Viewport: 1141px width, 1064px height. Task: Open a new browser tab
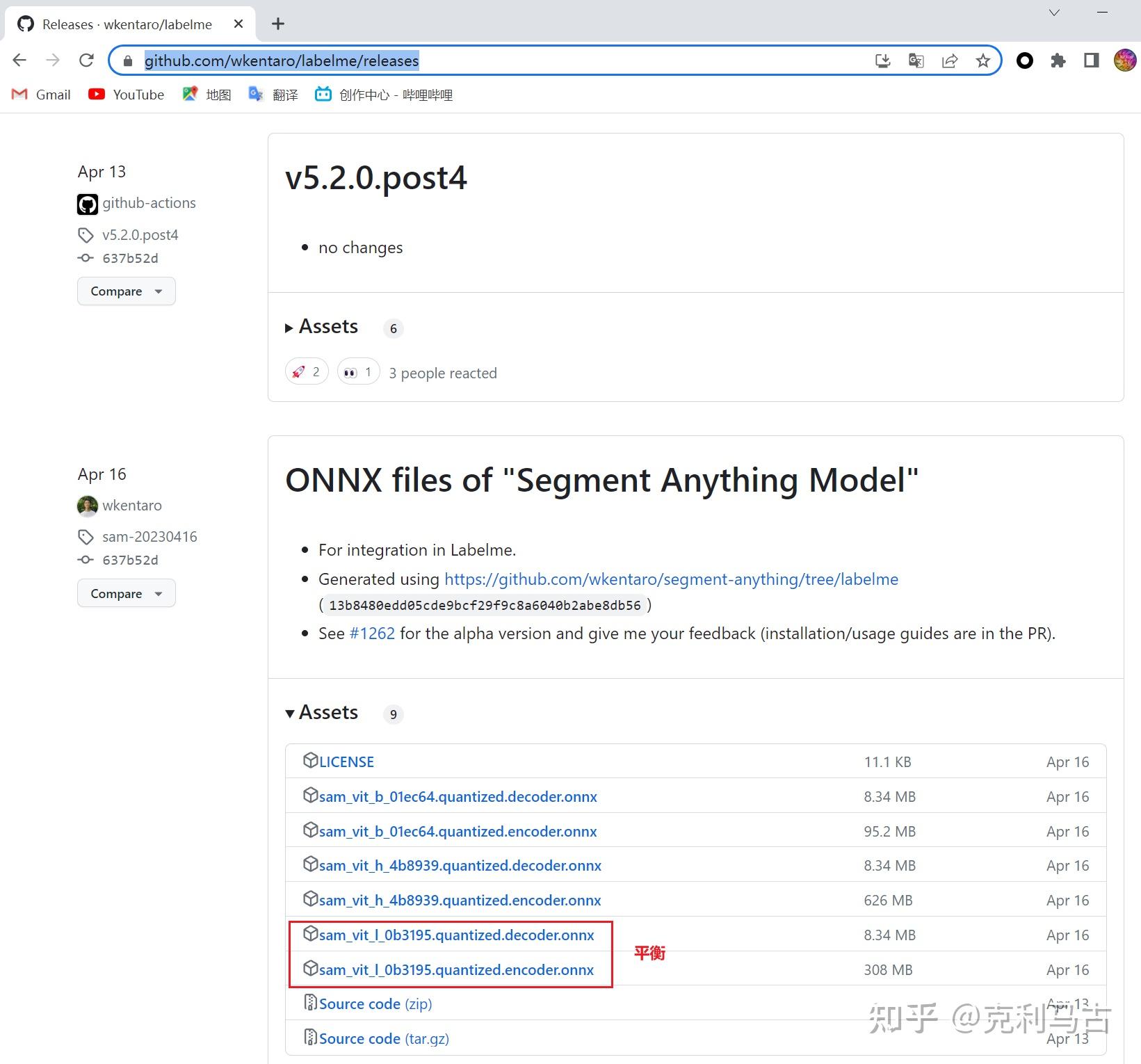[x=277, y=23]
